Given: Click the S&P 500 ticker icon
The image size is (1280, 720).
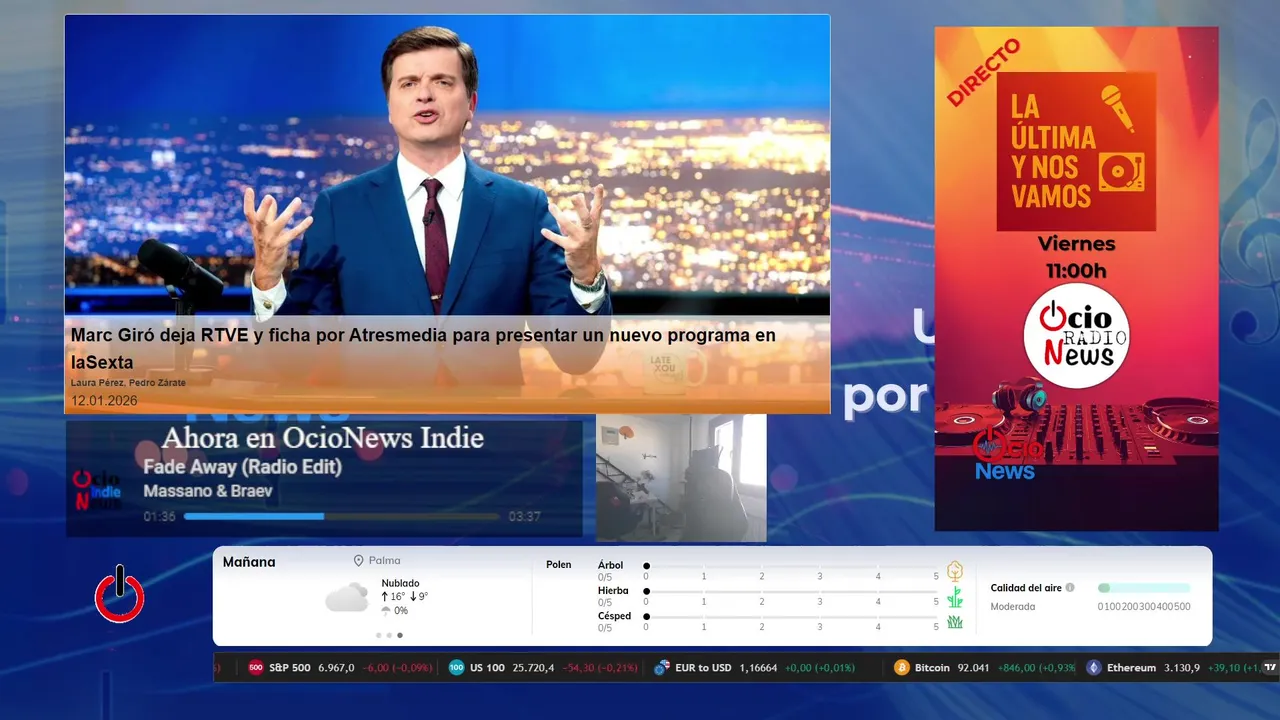Looking at the screenshot, I should point(255,668).
